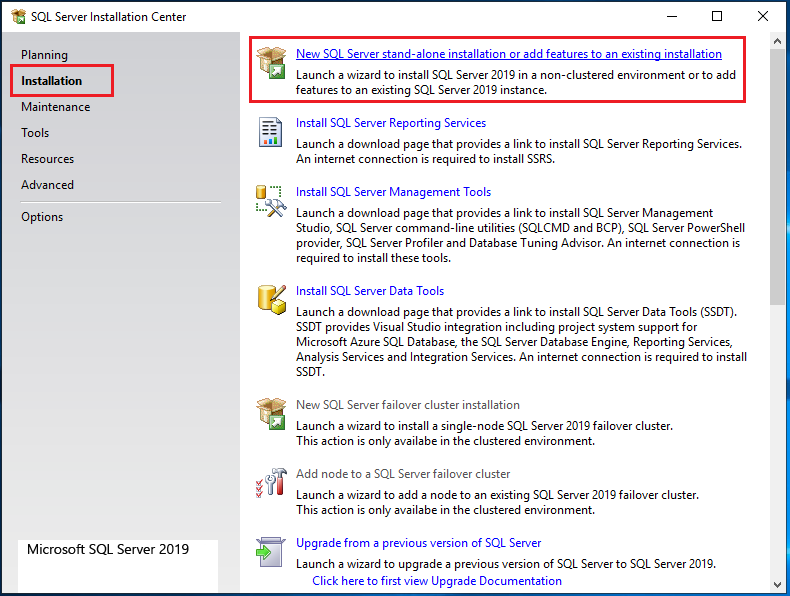This screenshot has height=596, width=790.
Task: Click Add node to a SQL Server failover cluster
Action: [403, 474]
